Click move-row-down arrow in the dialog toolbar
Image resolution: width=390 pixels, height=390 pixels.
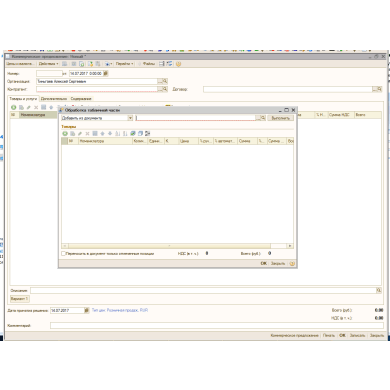pyautogui.click(x=110, y=133)
